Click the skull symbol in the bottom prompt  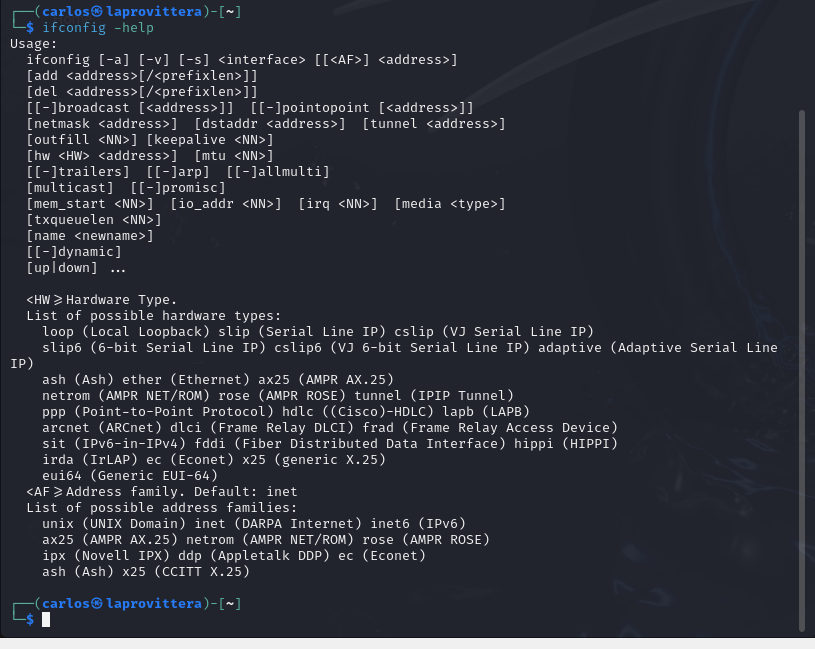tap(97, 603)
